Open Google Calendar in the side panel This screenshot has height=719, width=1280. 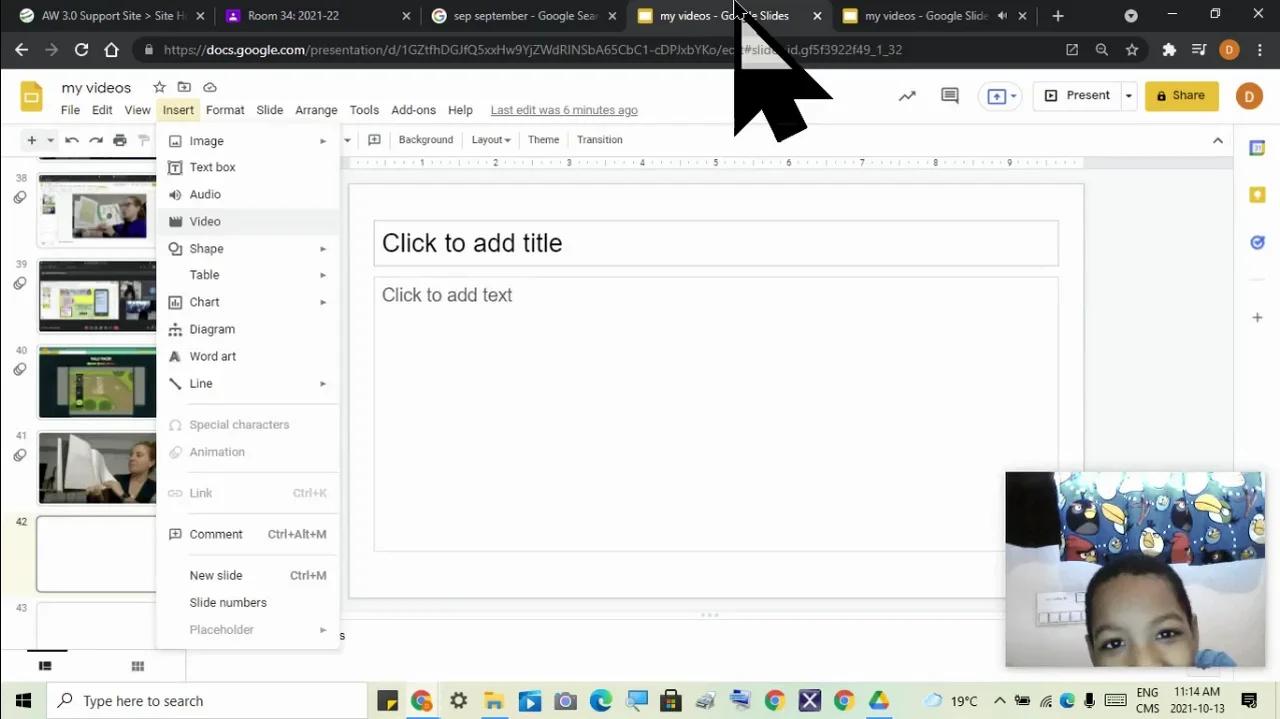1257,147
